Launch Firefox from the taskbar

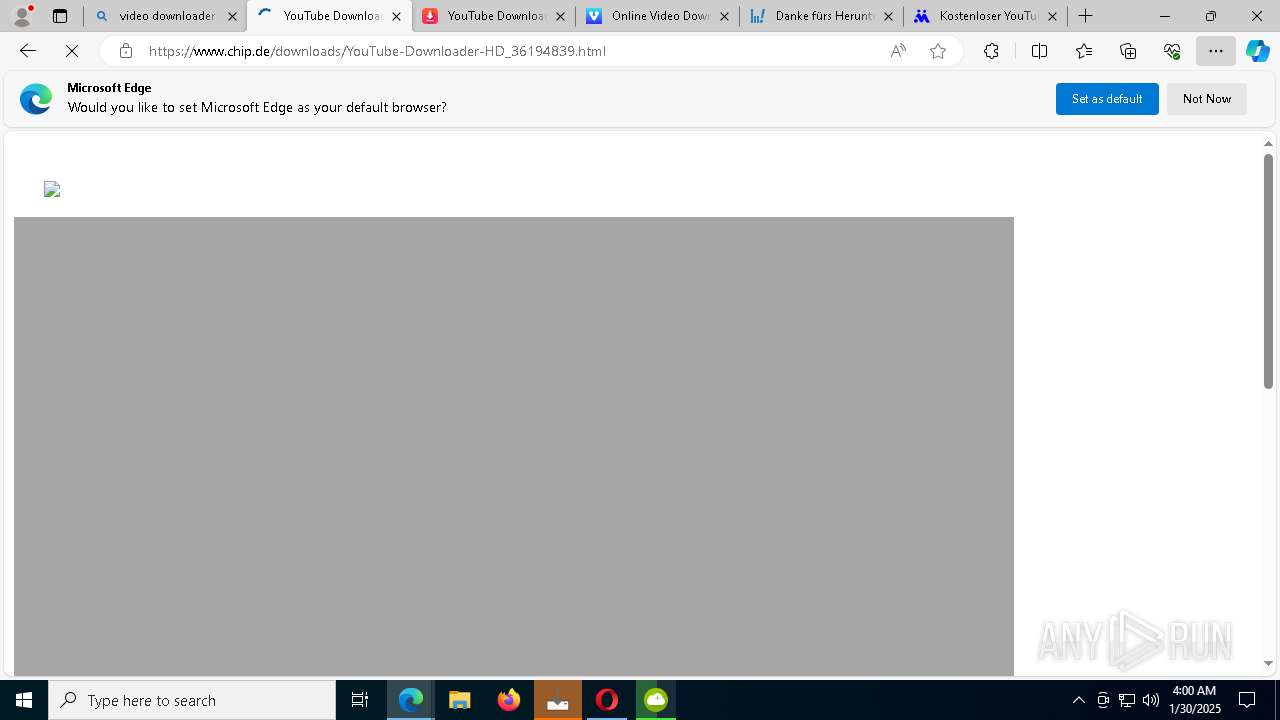tap(509, 700)
